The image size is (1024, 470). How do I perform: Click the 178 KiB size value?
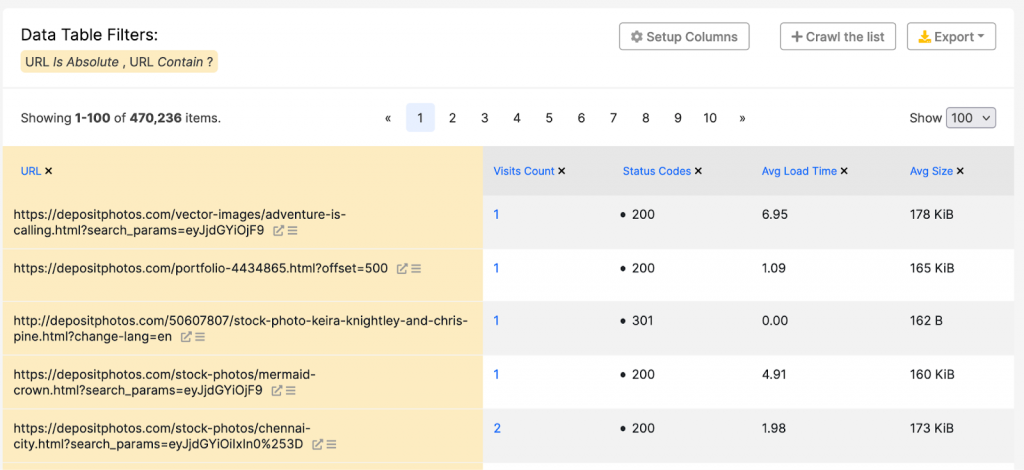(x=932, y=214)
